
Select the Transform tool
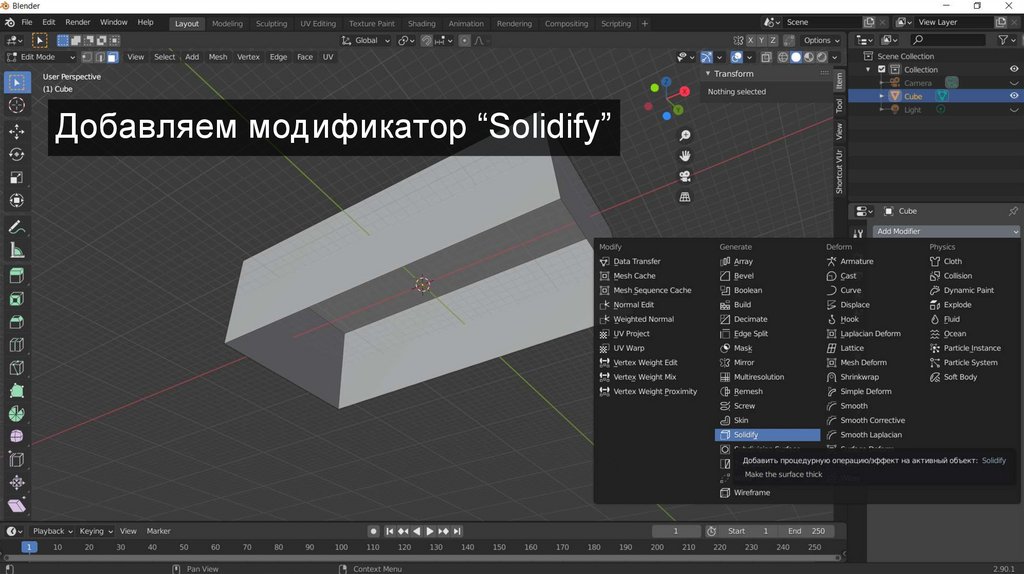(x=17, y=200)
